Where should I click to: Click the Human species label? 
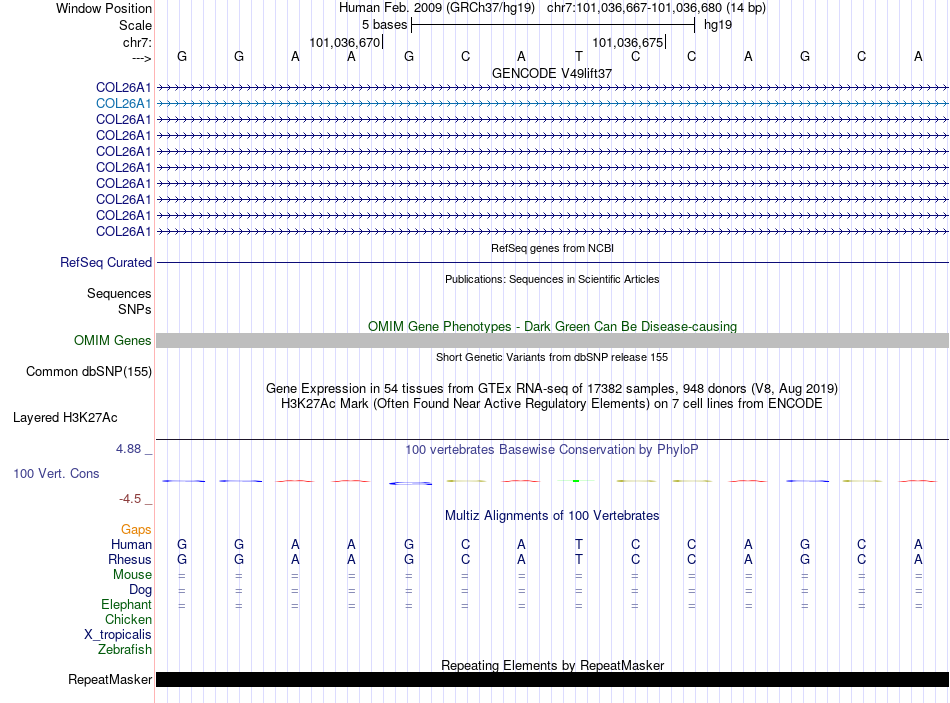tap(131, 544)
